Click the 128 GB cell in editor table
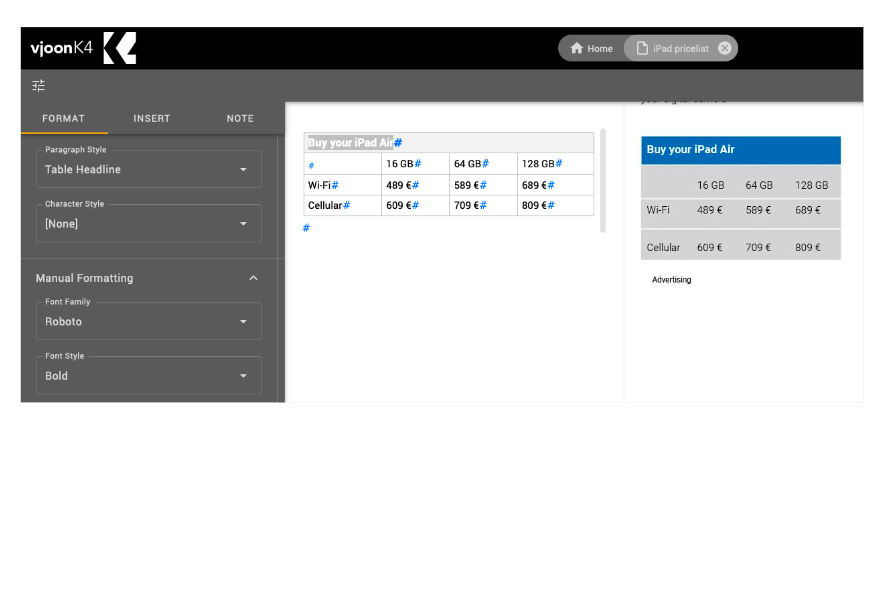The height and width of the screenshot is (591, 886). [555, 164]
